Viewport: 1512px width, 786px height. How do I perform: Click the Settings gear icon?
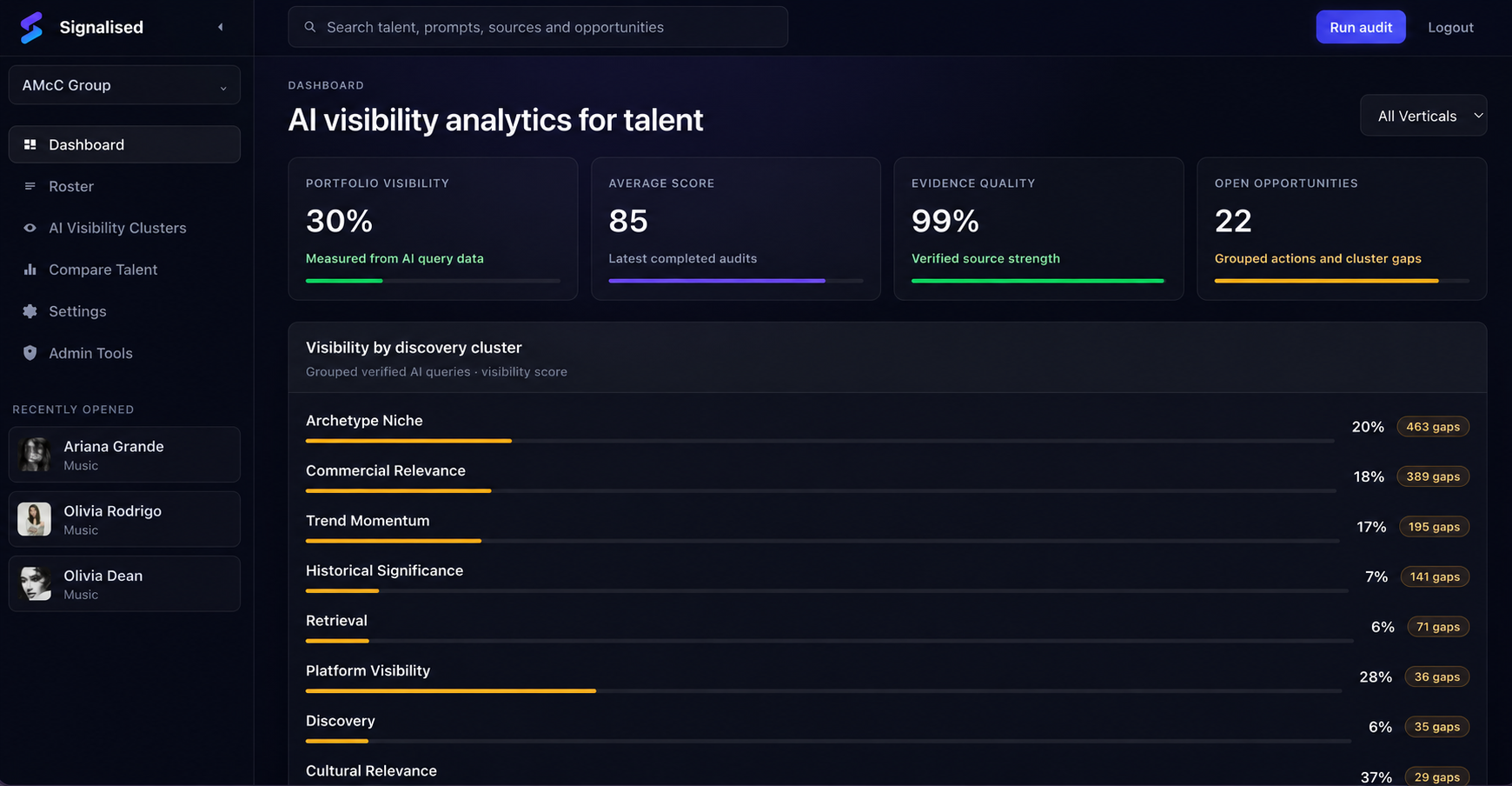coord(30,311)
